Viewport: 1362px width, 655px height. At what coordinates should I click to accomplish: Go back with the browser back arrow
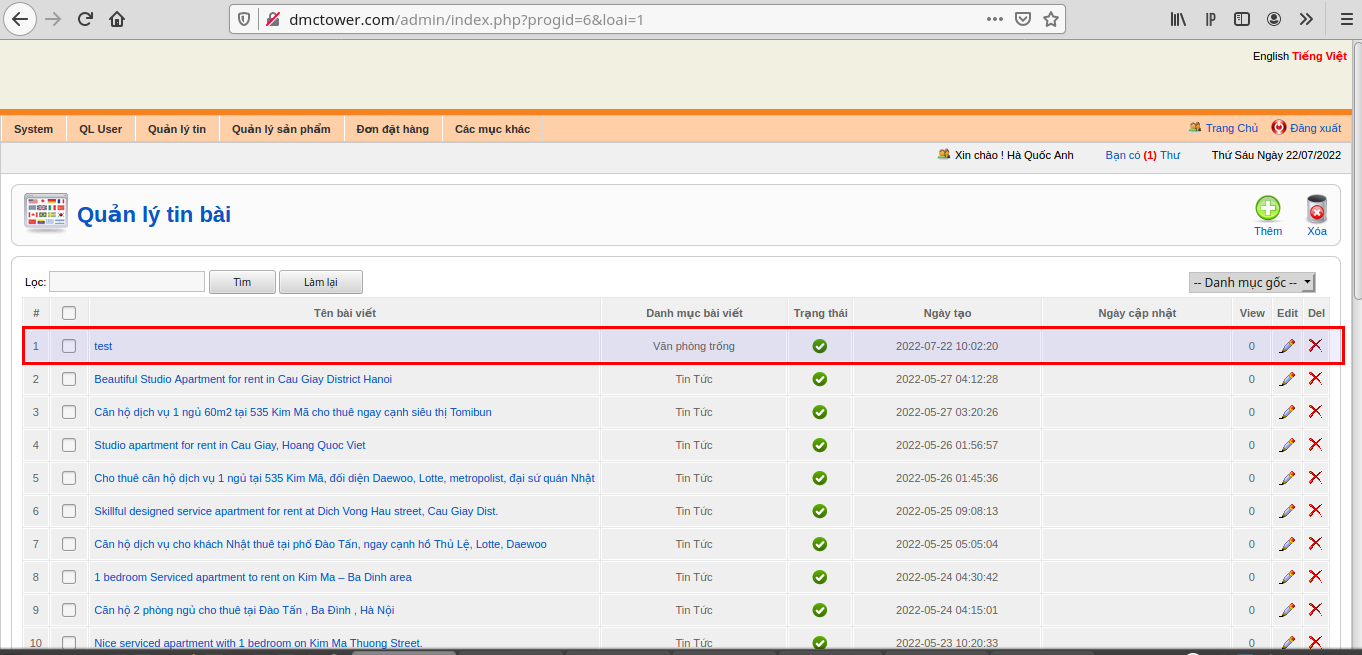20,19
